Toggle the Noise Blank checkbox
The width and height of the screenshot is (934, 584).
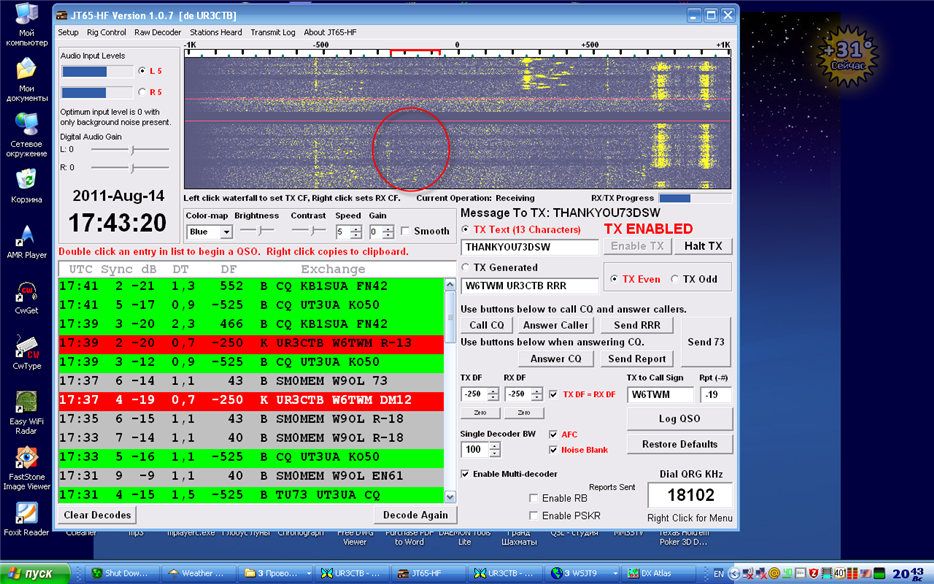point(554,450)
